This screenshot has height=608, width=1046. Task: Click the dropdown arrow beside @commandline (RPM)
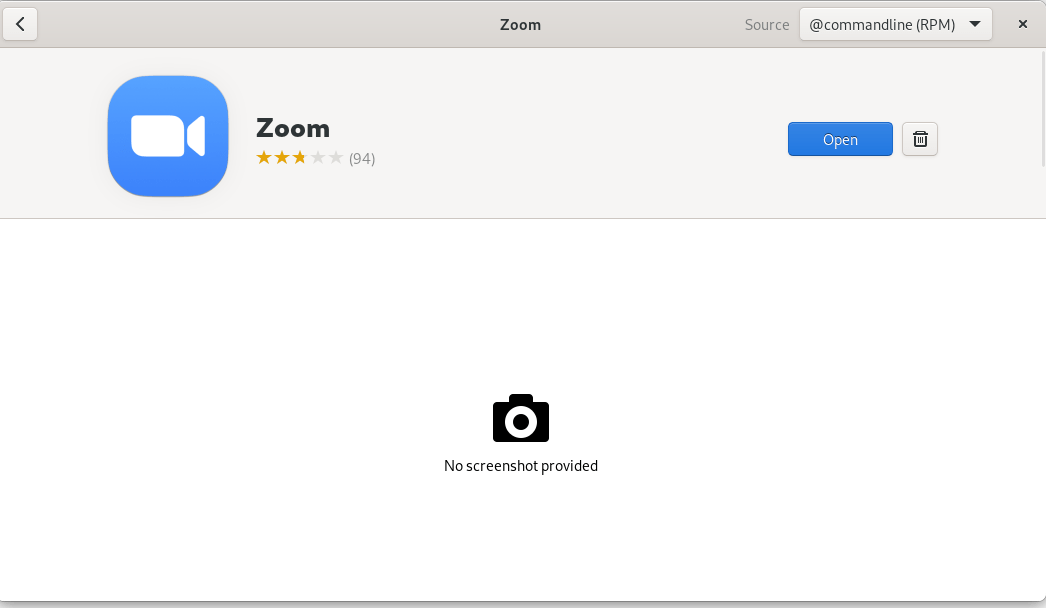point(974,24)
